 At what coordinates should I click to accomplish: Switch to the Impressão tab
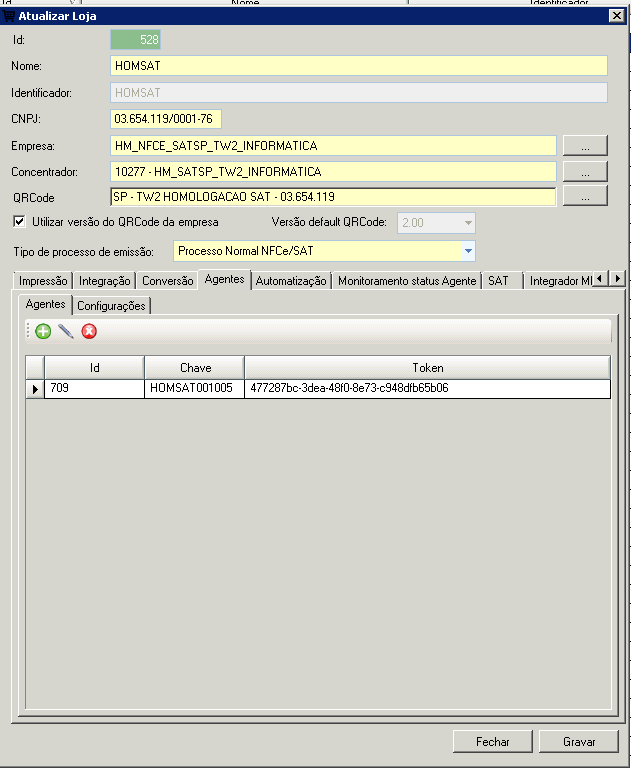click(x=43, y=281)
